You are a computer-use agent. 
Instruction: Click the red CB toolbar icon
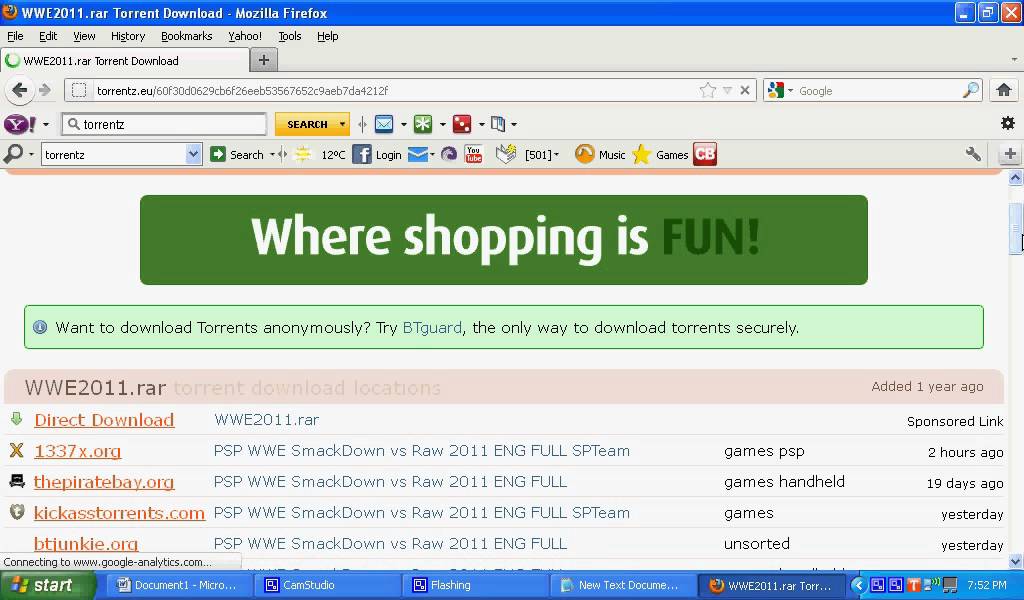[705, 154]
